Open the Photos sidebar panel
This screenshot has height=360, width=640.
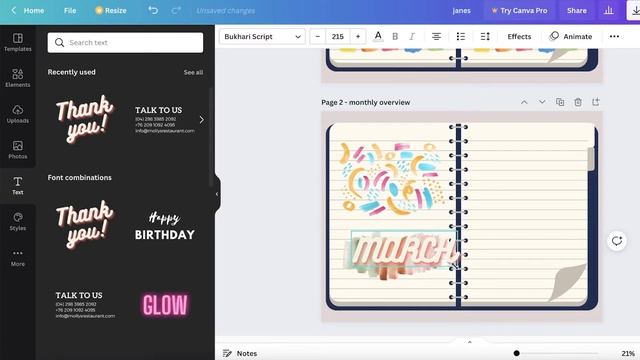point(18,150)
